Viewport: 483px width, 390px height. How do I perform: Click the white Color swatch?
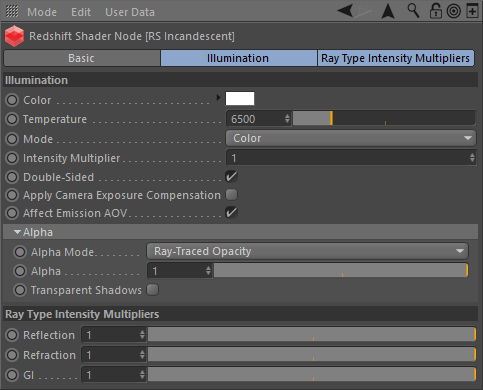(x=240, y=99)
